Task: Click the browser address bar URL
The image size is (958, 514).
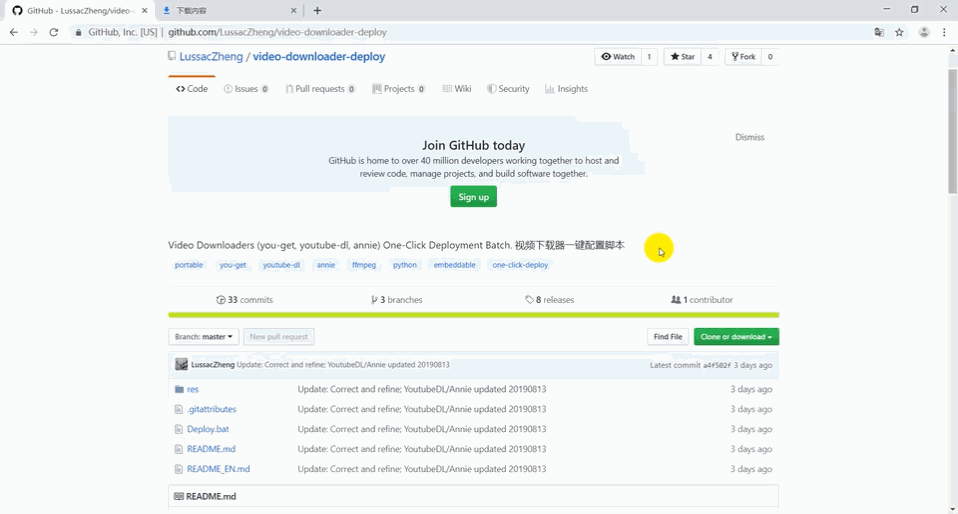Action: 277,32
